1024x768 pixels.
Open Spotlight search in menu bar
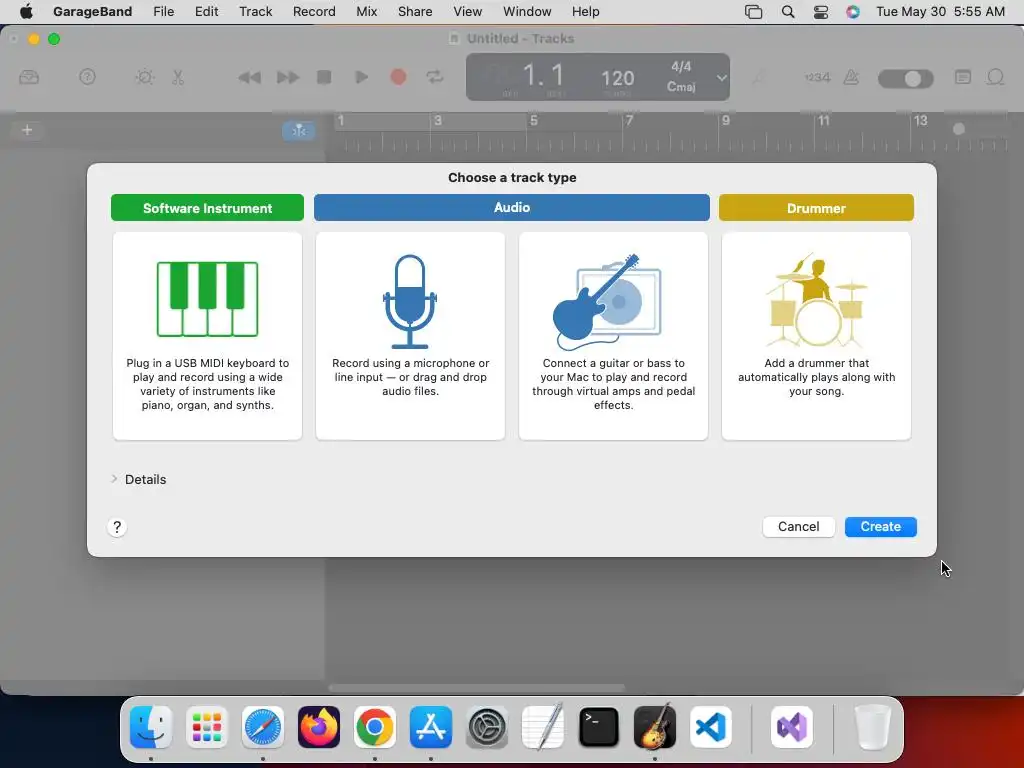[788, 11]
